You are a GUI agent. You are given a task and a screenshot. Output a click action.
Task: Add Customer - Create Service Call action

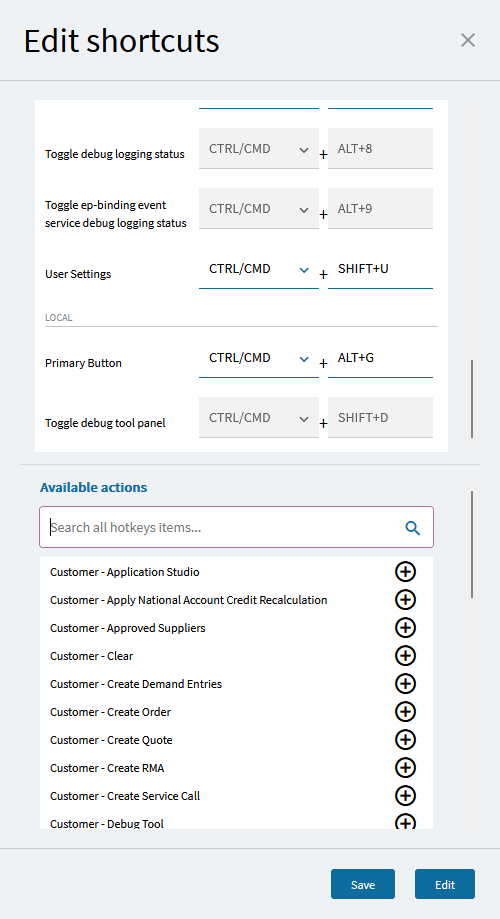point(405,795)
